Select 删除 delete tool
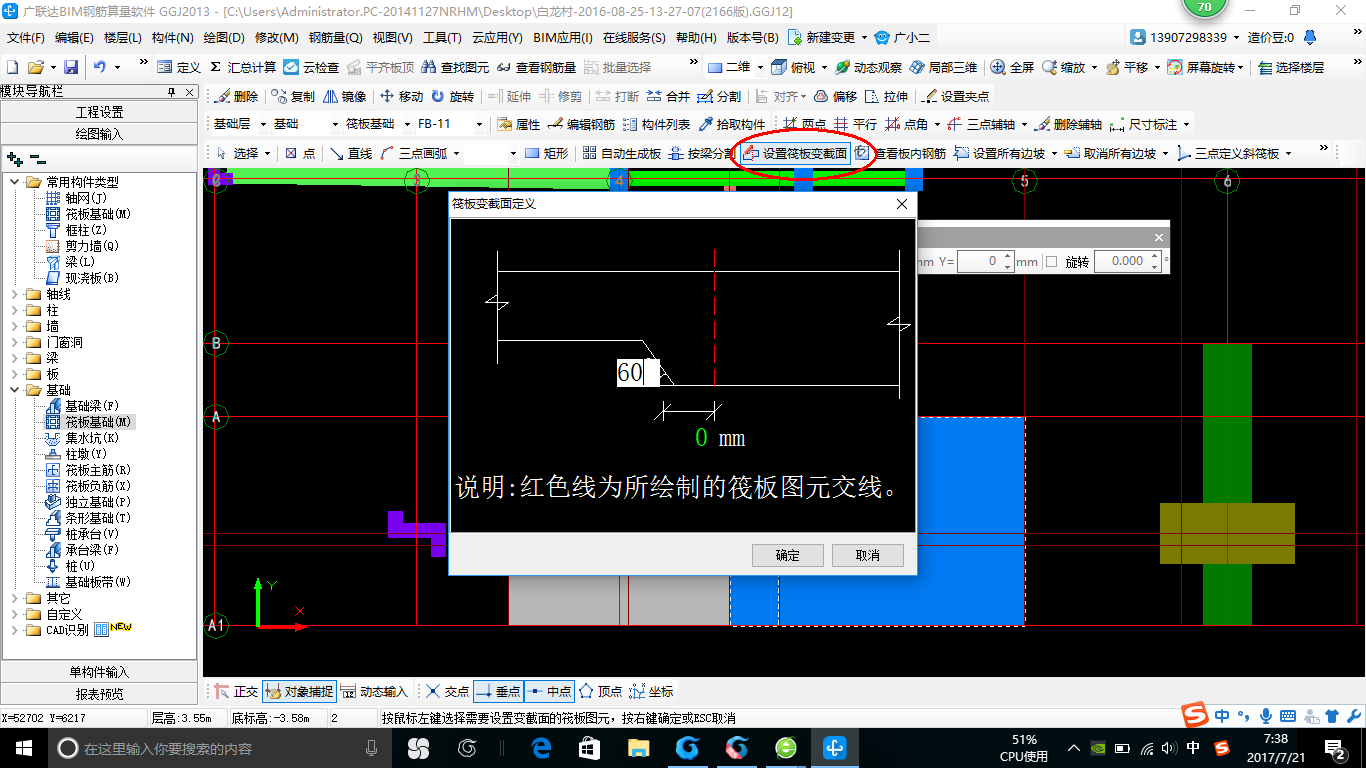The width and height of the screenshot is (1366, 768). pyautogui.click(x=236, y=97)
